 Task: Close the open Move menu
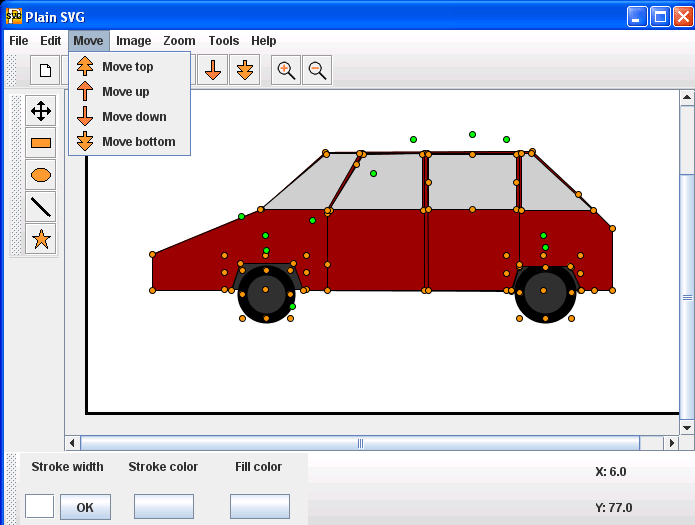89,41
